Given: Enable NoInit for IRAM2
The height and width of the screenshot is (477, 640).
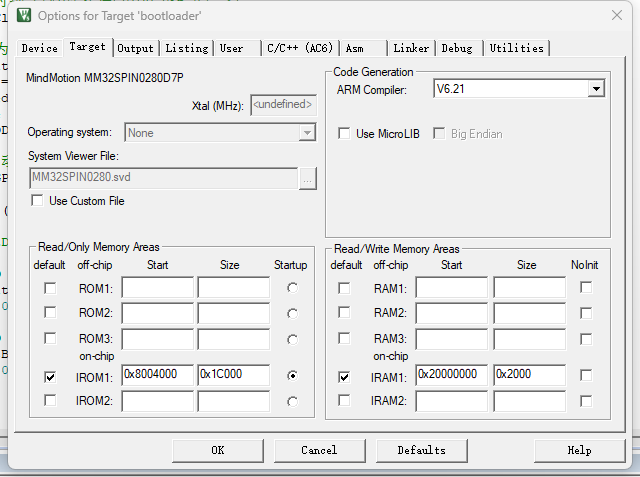Looking at the screenshot, I should coord(586,401).
